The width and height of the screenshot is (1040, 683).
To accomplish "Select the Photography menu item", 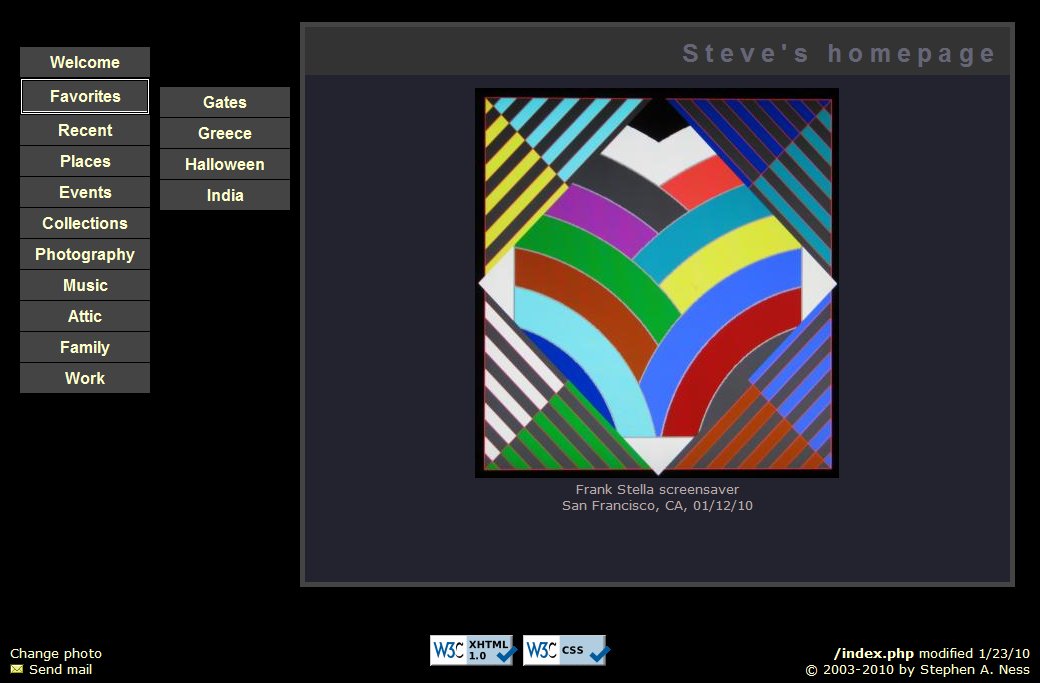I will point(85,255).
